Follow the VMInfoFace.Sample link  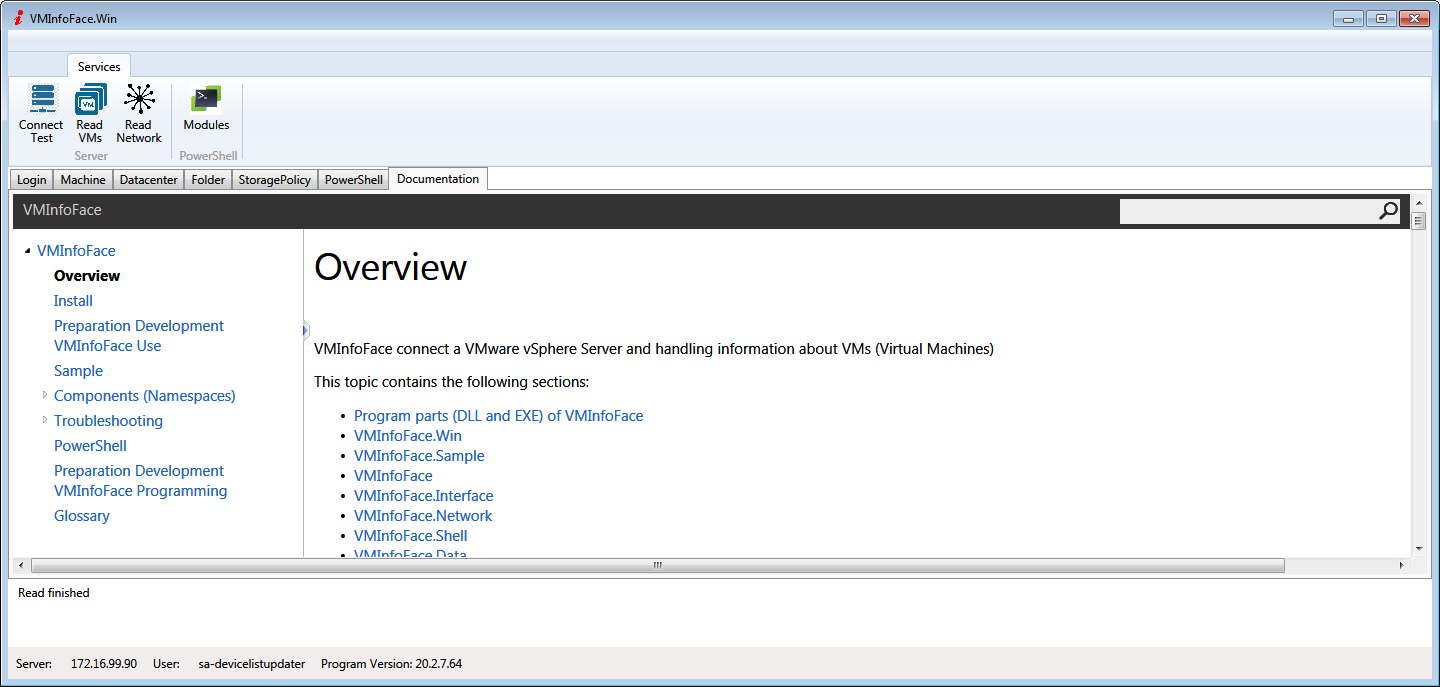(x=419, y=456)
